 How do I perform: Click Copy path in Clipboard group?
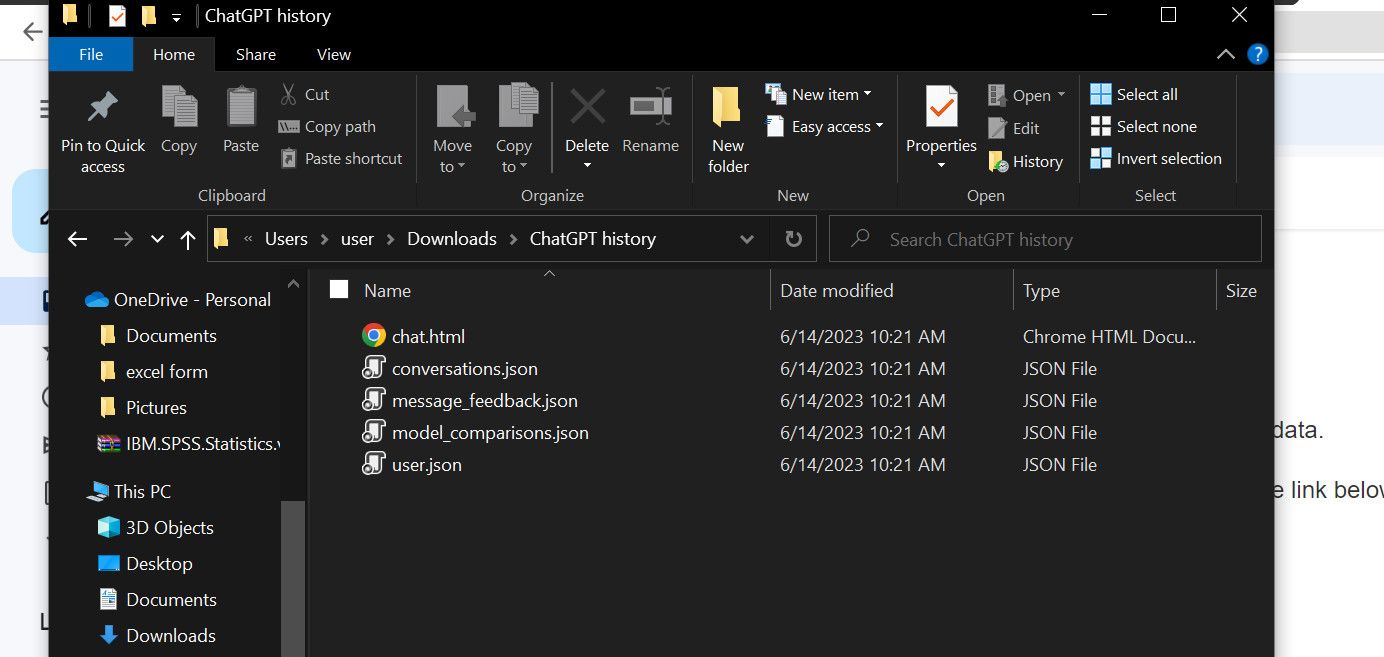[x=327, y=127]
